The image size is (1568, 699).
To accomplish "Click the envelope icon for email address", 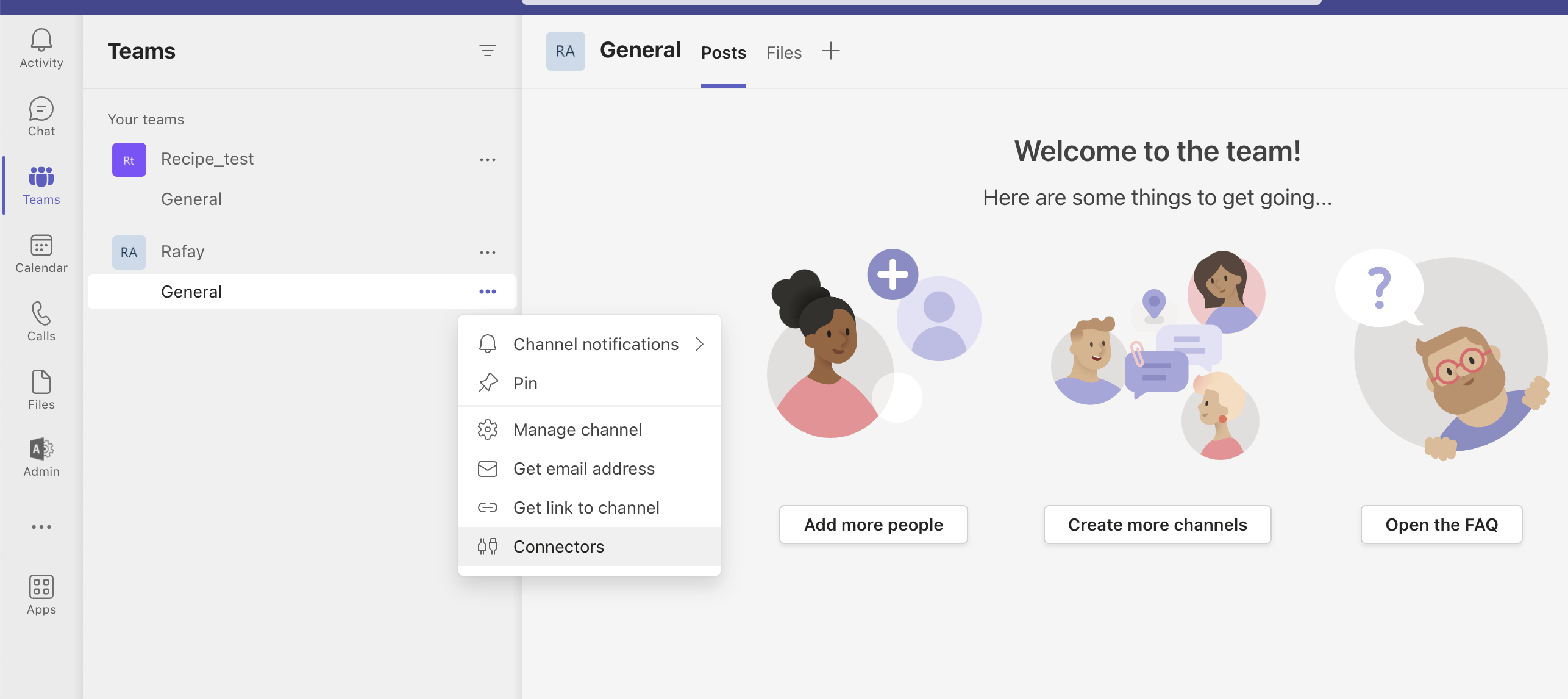I will 487,468.
